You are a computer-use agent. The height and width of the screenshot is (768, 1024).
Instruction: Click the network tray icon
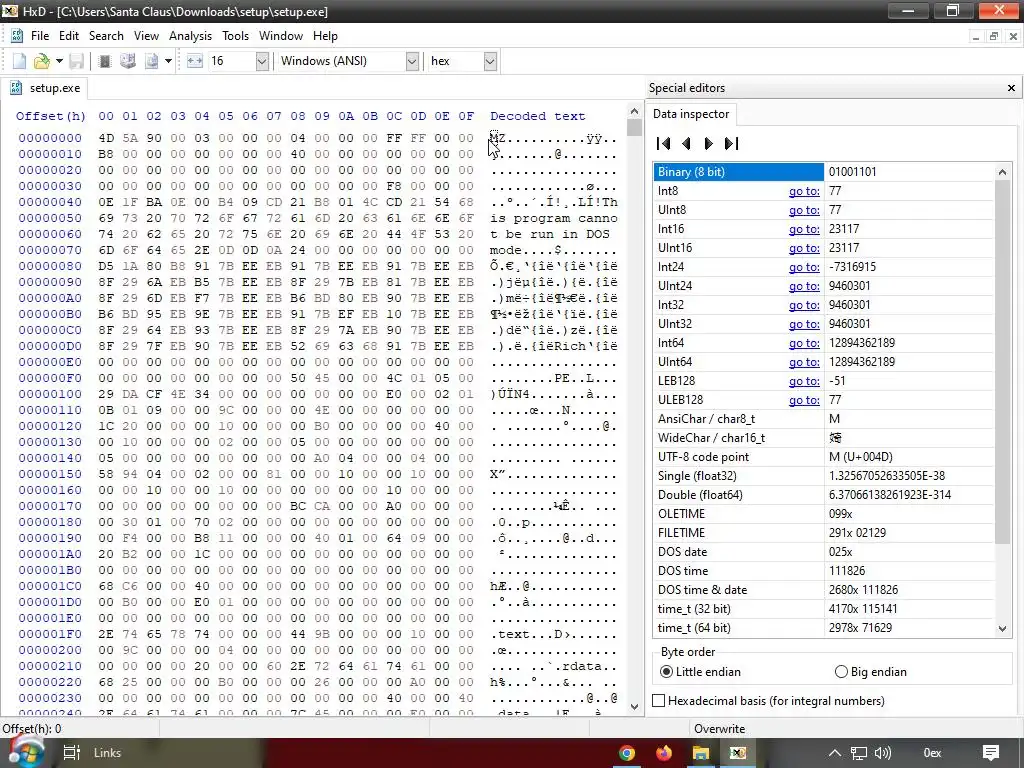pos(859,753)
